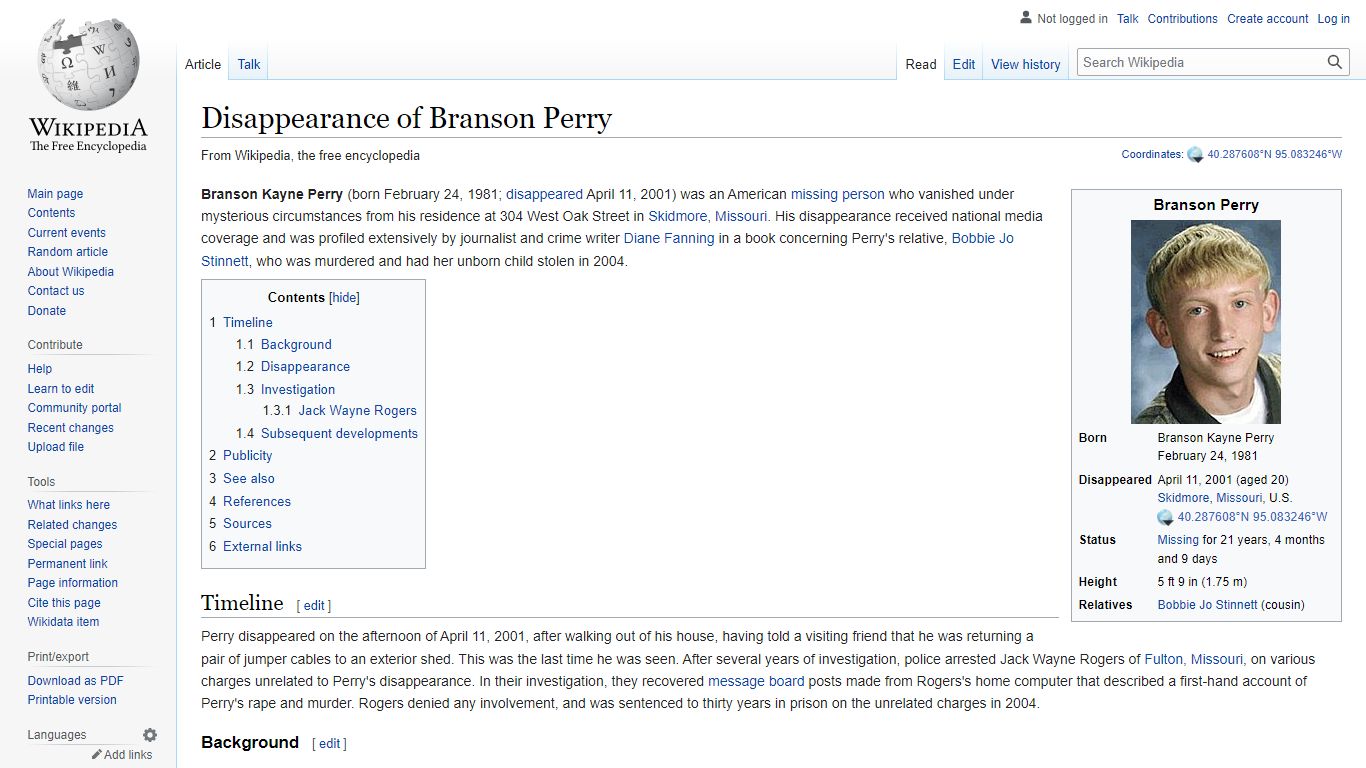Open Wikidata item in Tools

[x=63, y=622]
